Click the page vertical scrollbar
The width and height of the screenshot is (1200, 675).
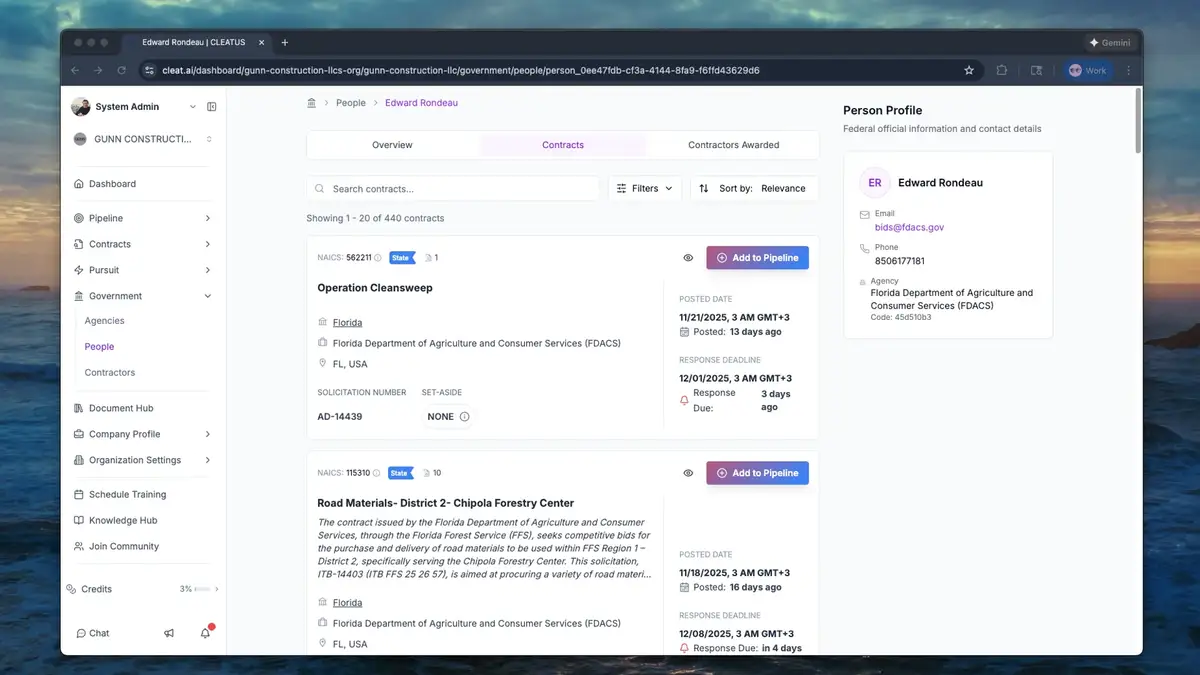click(x=1138, y=122)
